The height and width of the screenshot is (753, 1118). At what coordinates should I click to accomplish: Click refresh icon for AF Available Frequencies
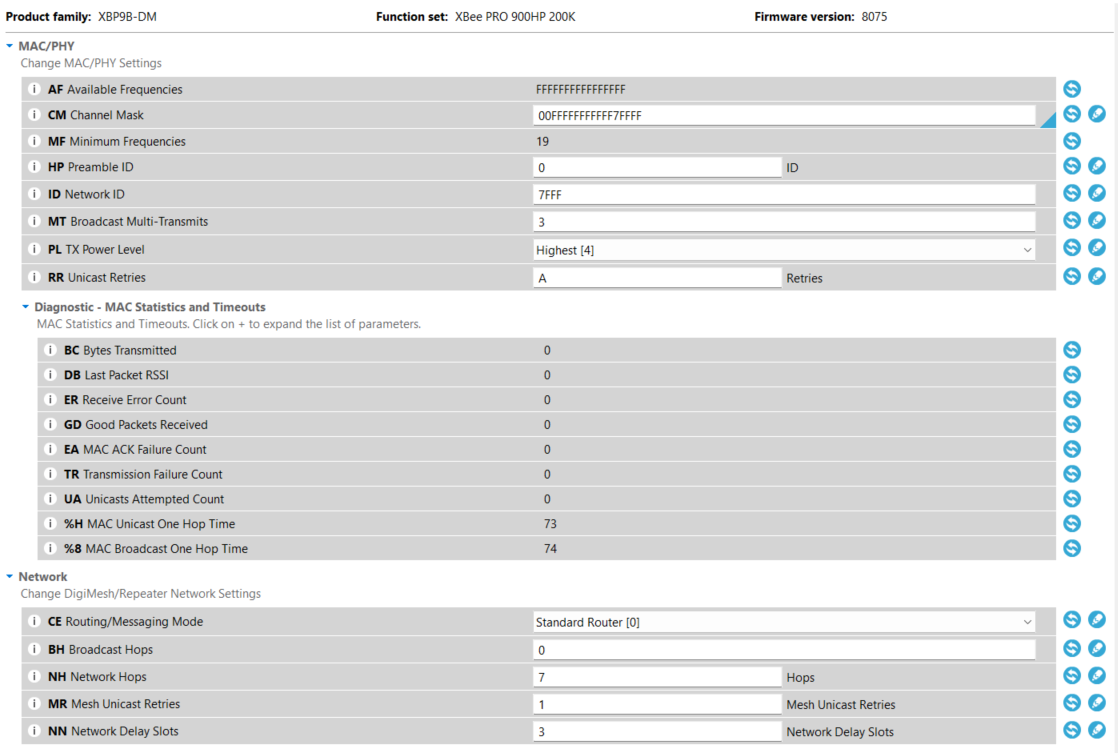tap(1072, 89)
